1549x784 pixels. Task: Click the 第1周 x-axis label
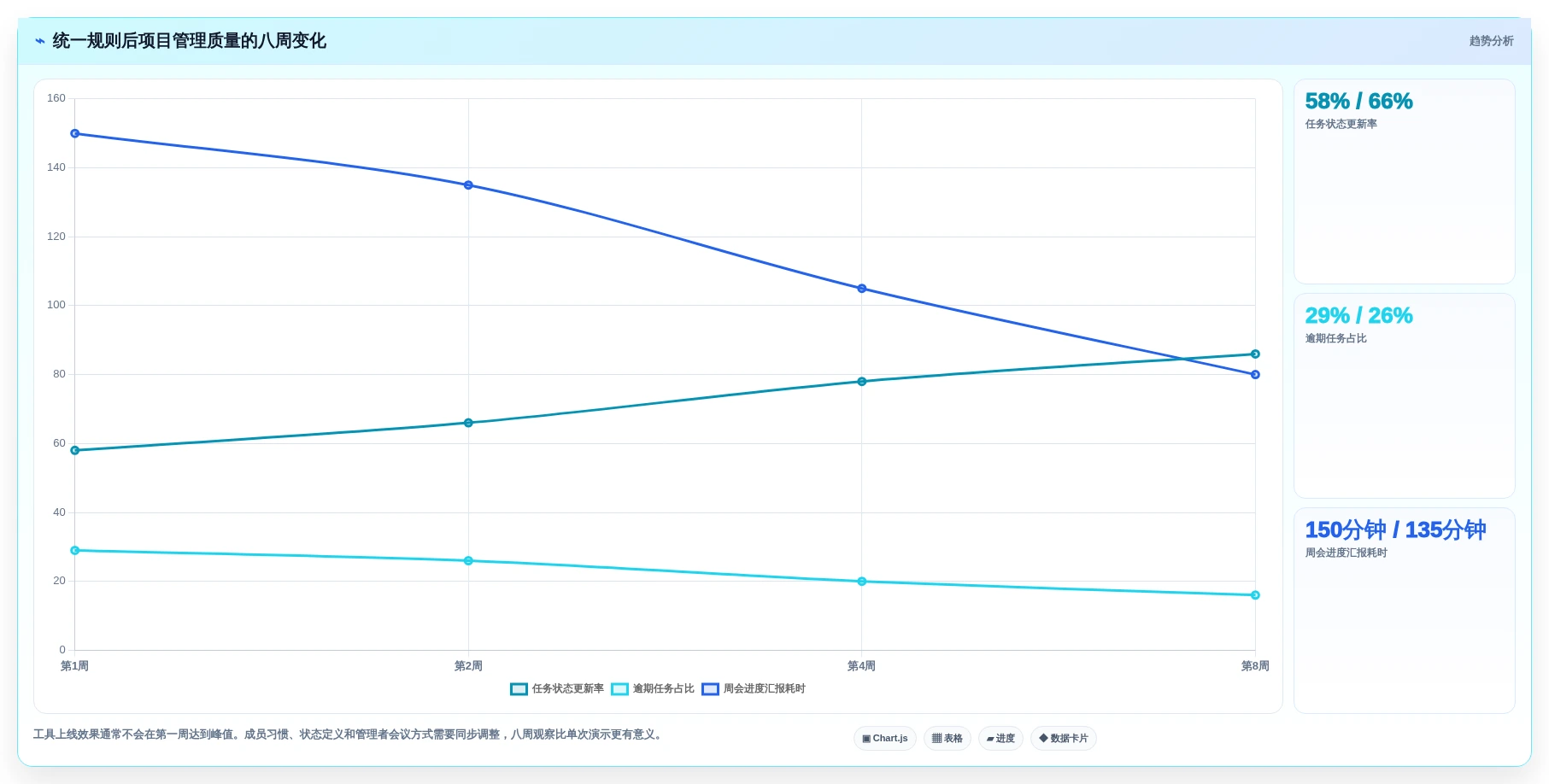click(75, 666)
